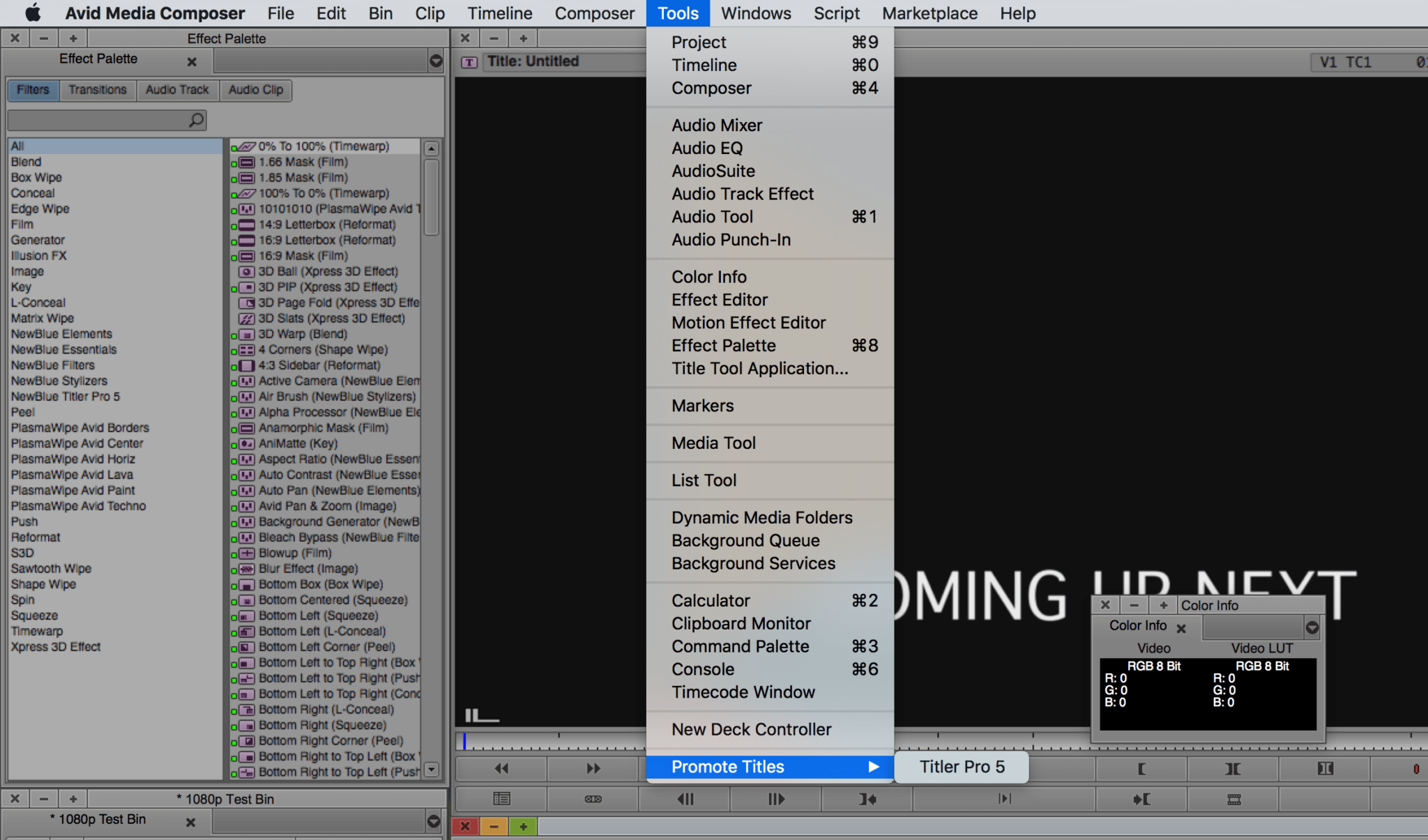Image resolution: width=1428 pixels, height=840 pixels.
Task: Click the Mark In bracket icon
Action: click(1141, 768)
